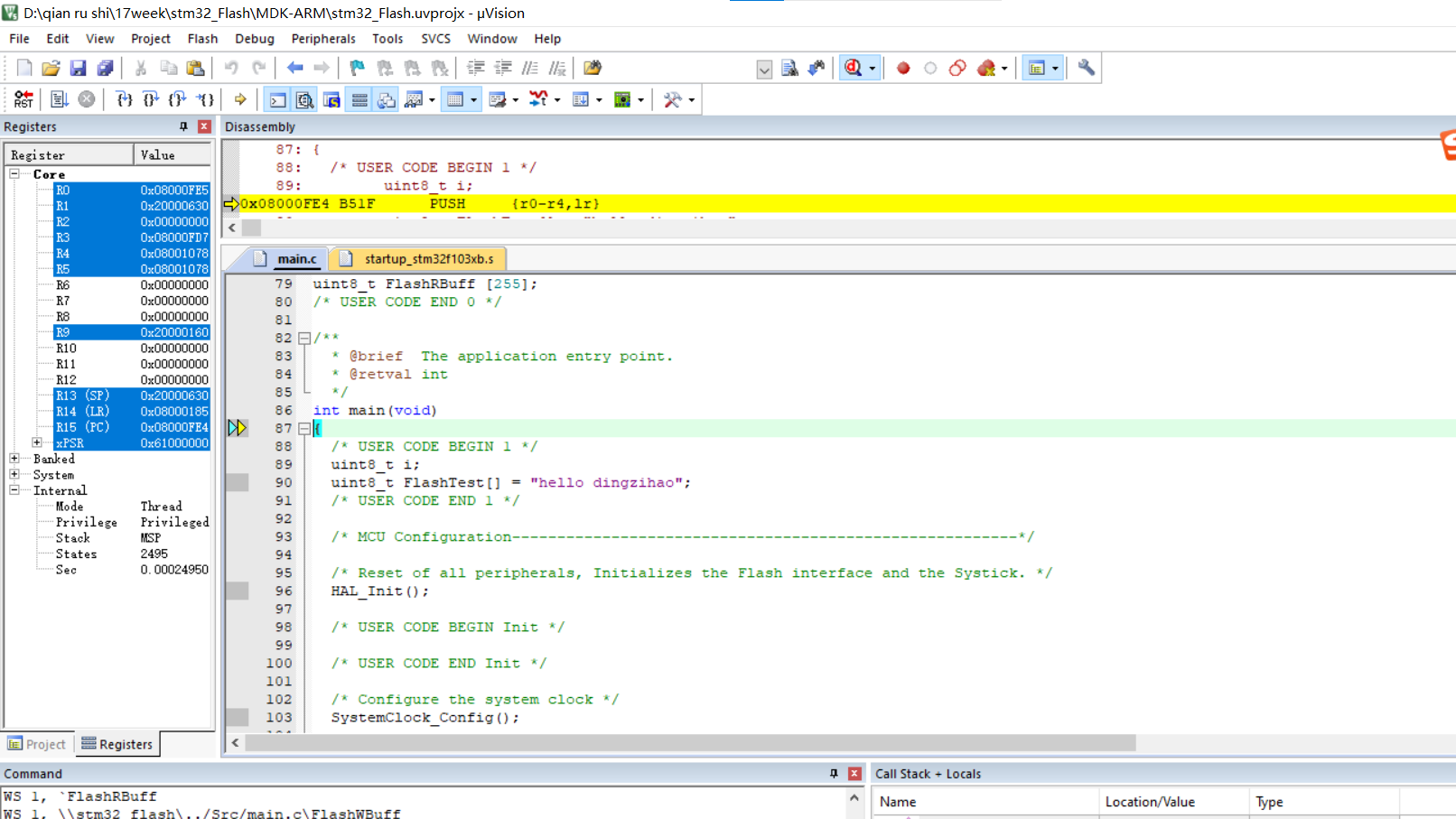Click Find in Files binoculars folder icon

coord(593,68)
